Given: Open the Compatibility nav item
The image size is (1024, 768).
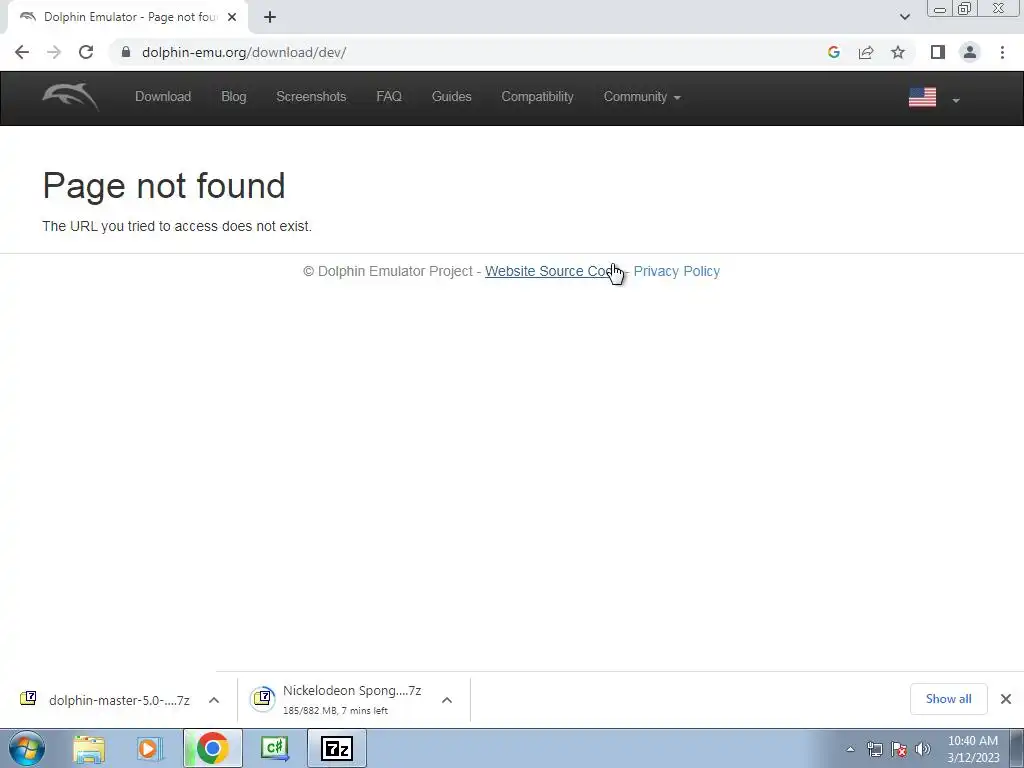Looking at the screenshot, I should click(x=537, y=97).
